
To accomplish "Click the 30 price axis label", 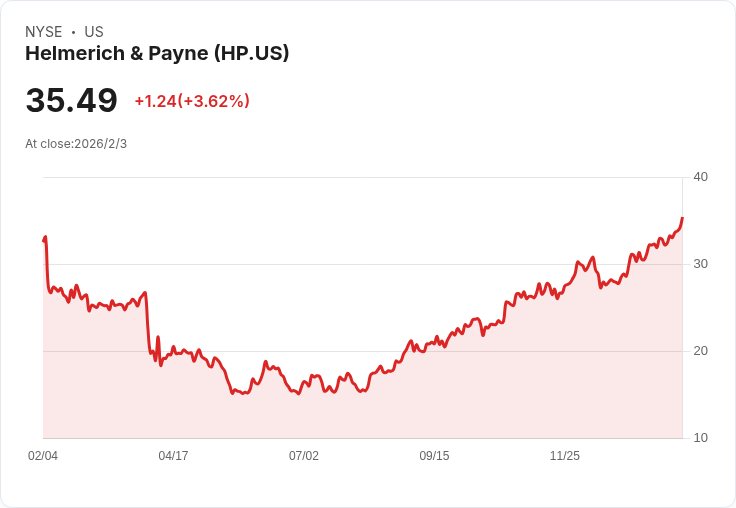I will pos(700,264).
